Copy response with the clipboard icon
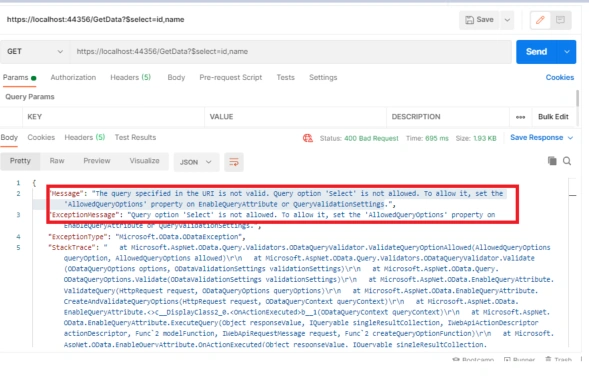 click(552, 161)
